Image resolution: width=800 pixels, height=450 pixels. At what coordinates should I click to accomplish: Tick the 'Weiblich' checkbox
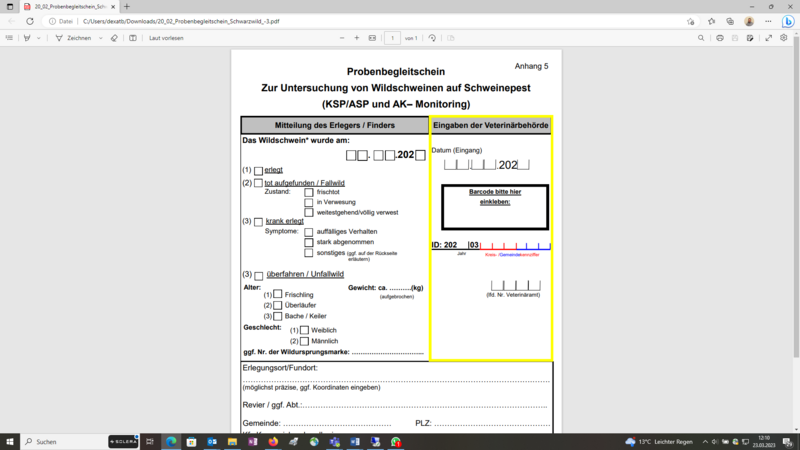click(305, 330)
